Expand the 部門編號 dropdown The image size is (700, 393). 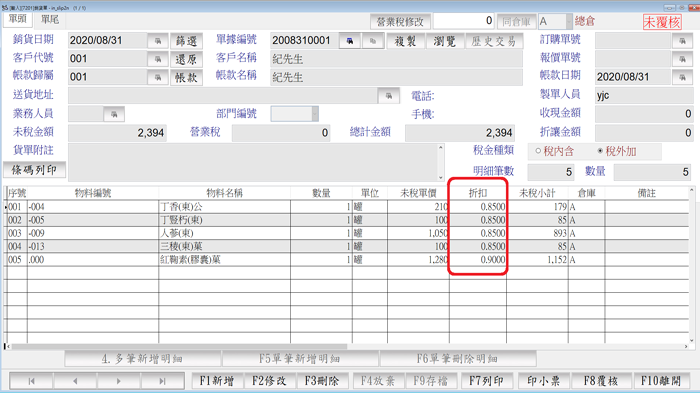tap(315, 114)
